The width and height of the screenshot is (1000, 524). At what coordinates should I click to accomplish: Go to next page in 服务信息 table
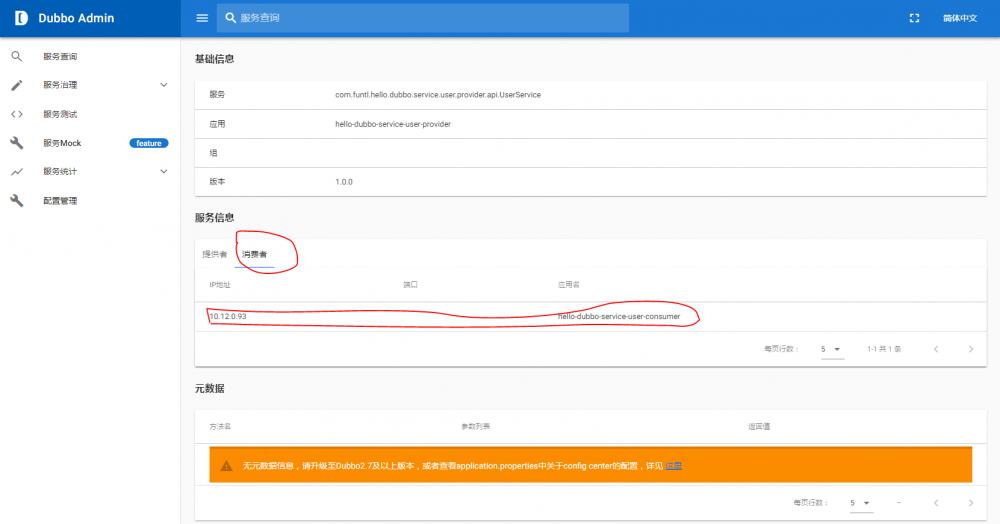971,349
